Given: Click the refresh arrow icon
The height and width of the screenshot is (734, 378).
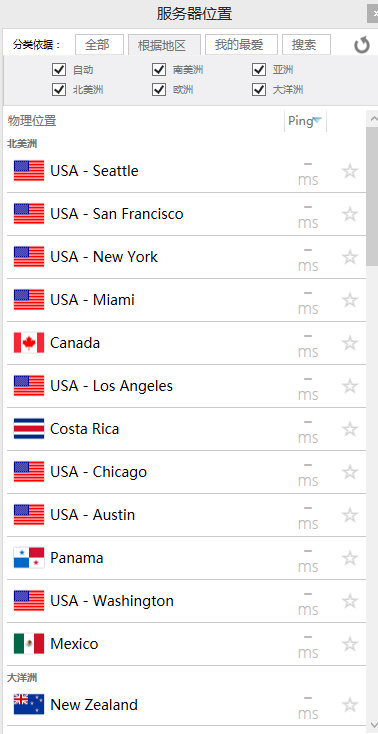Looking at the screenshot, I should [x=362, y=45].
